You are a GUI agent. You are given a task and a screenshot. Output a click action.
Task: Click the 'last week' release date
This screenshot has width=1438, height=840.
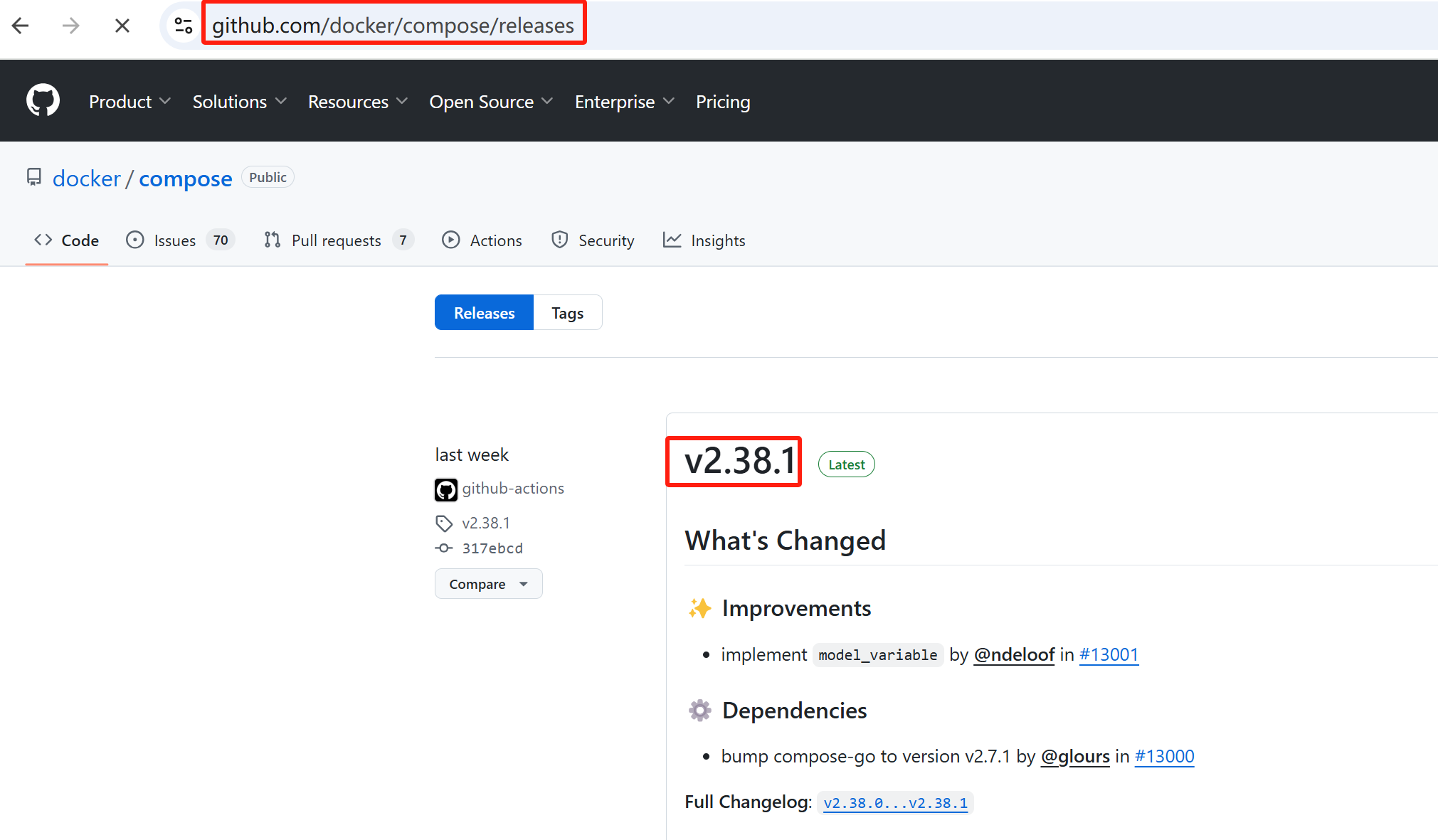point(472,454)
